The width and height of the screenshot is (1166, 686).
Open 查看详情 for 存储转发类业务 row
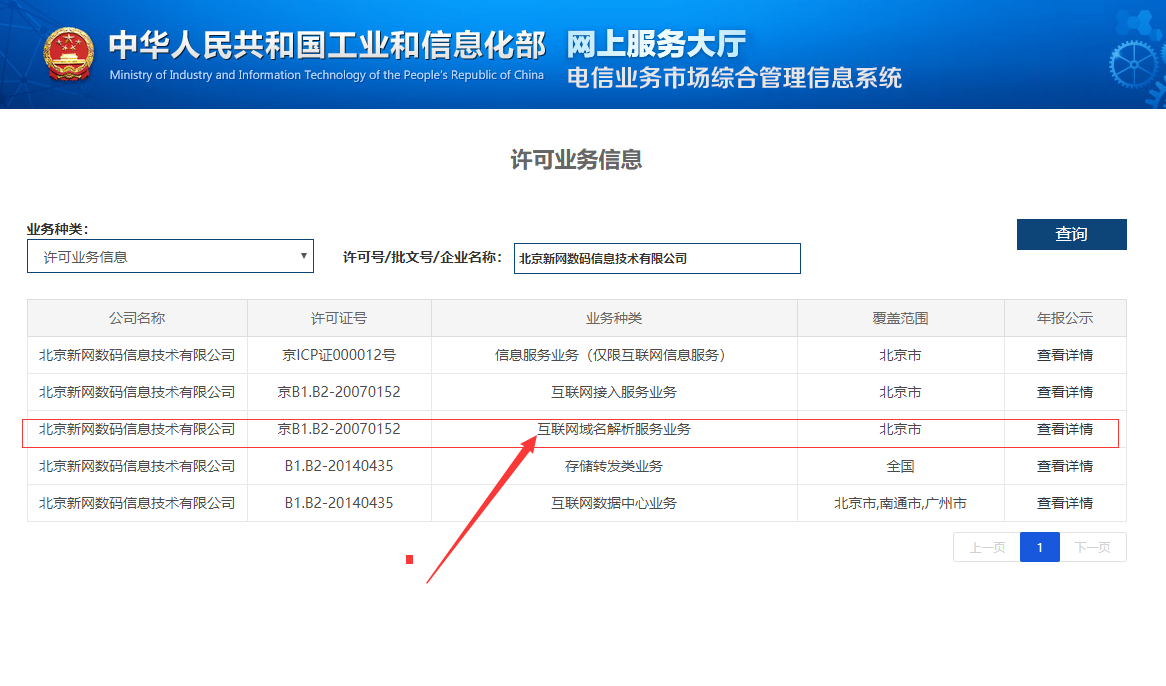coord(1065,467)
